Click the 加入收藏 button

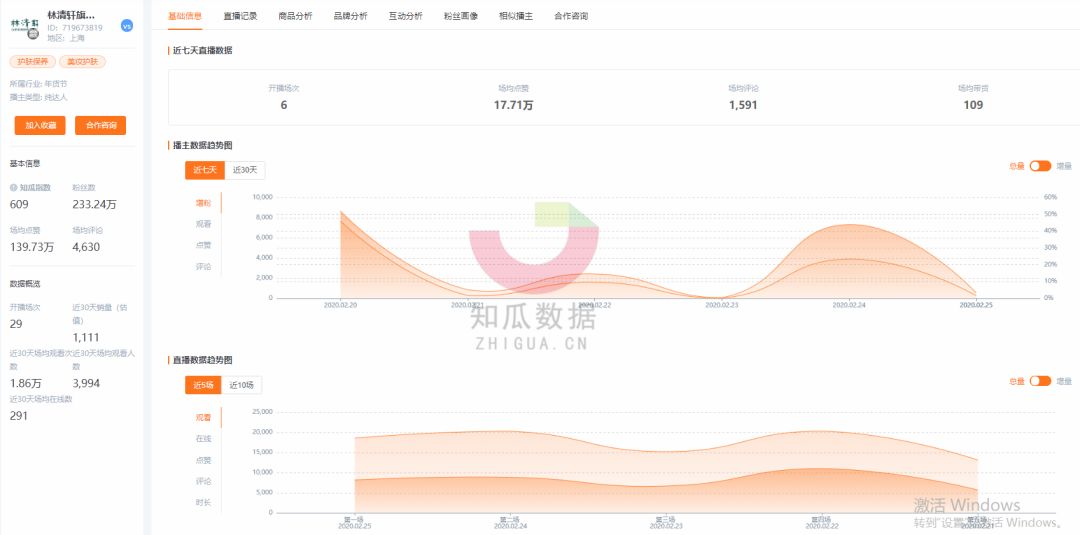pyautogui.click(x=40, y=125)
